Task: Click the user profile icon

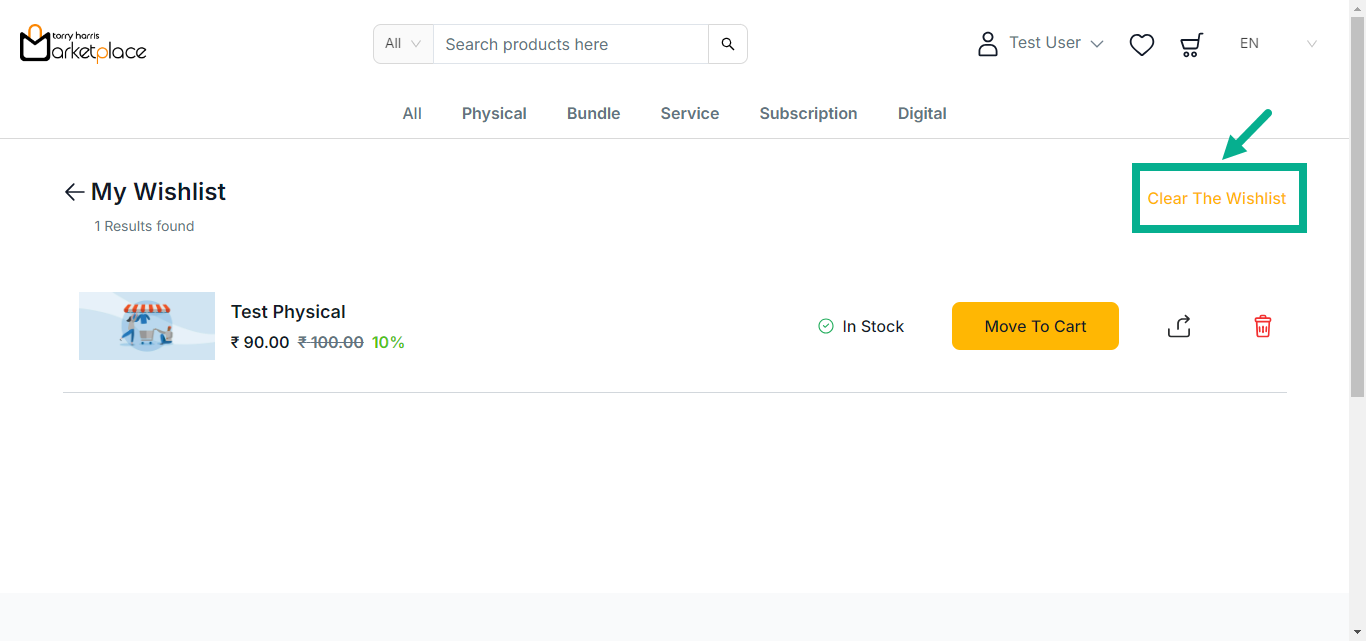Action: 987,44
